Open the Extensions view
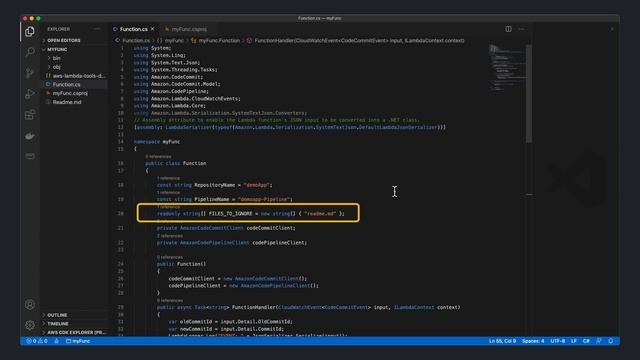The height and width of the screenshot is (360, 640). pyautogui.click(x=30, y=115)
